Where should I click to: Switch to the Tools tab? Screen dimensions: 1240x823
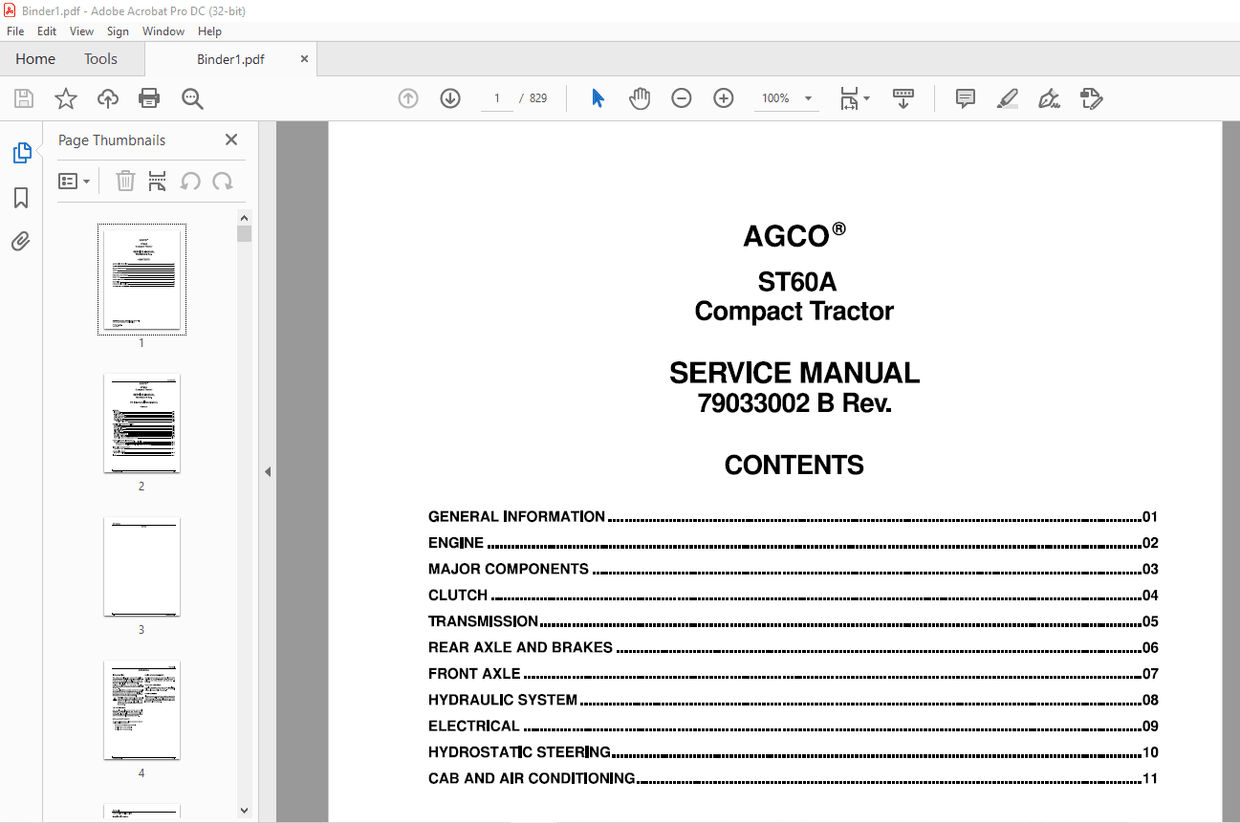pos(100,59)
